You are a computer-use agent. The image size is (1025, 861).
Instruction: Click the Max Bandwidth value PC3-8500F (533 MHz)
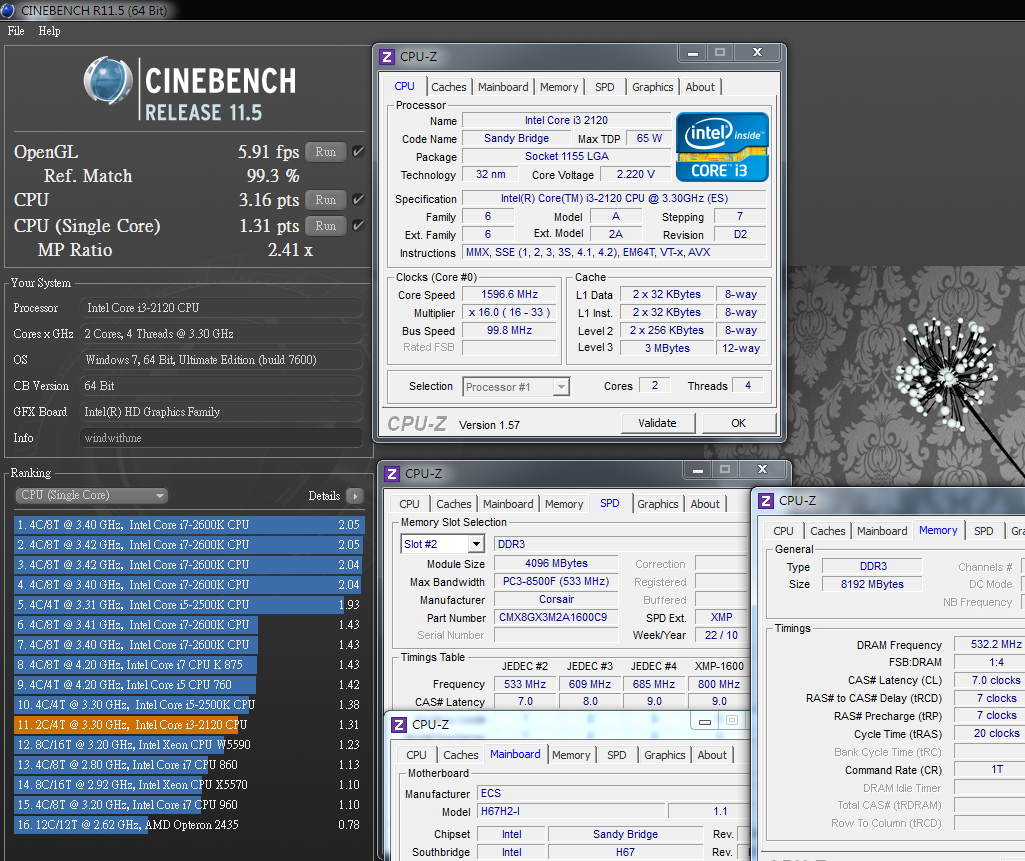556,582
